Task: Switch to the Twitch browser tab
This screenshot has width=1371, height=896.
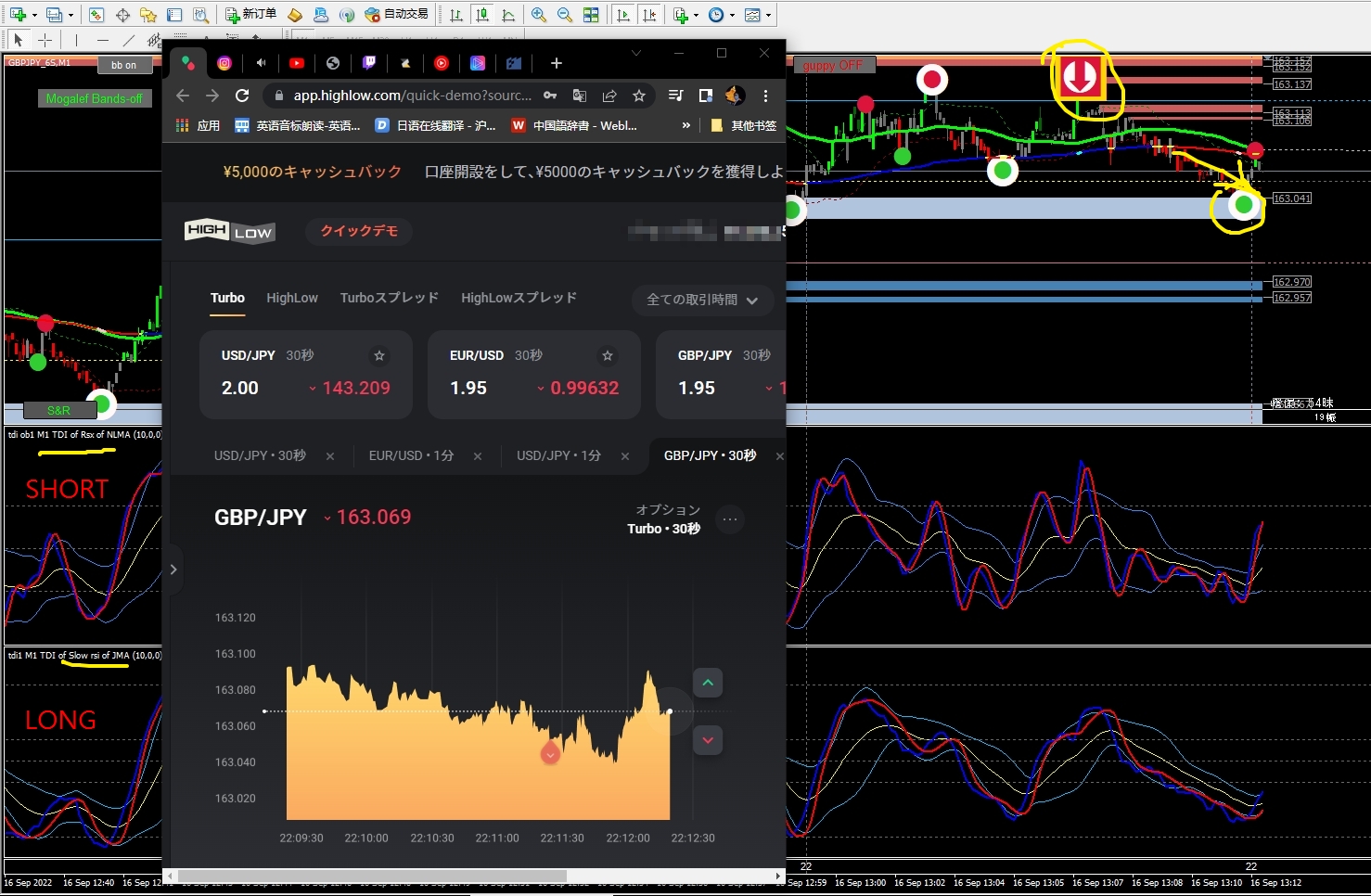Action: (369, 63)
